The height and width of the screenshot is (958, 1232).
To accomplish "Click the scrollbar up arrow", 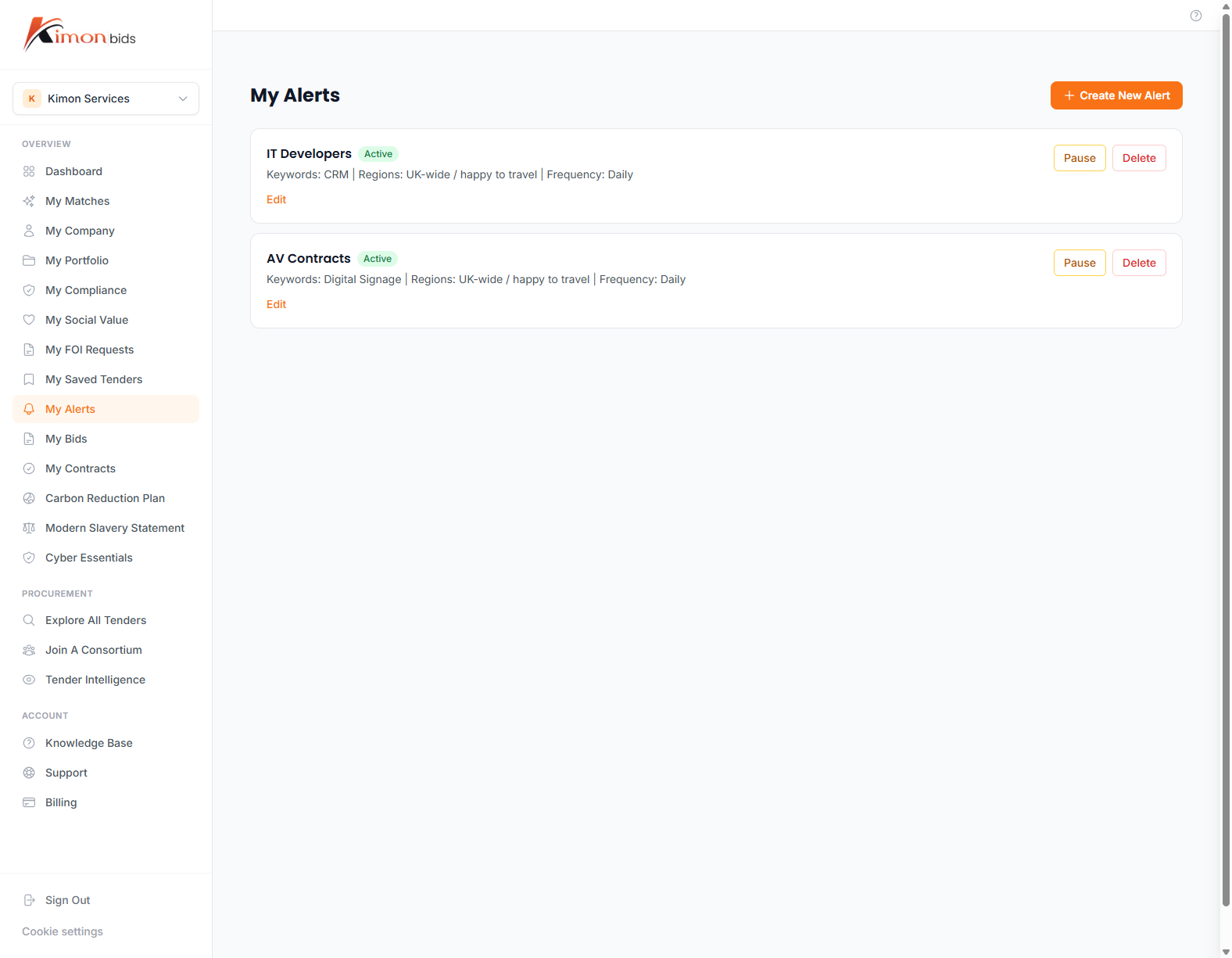I will point(1226,6).
